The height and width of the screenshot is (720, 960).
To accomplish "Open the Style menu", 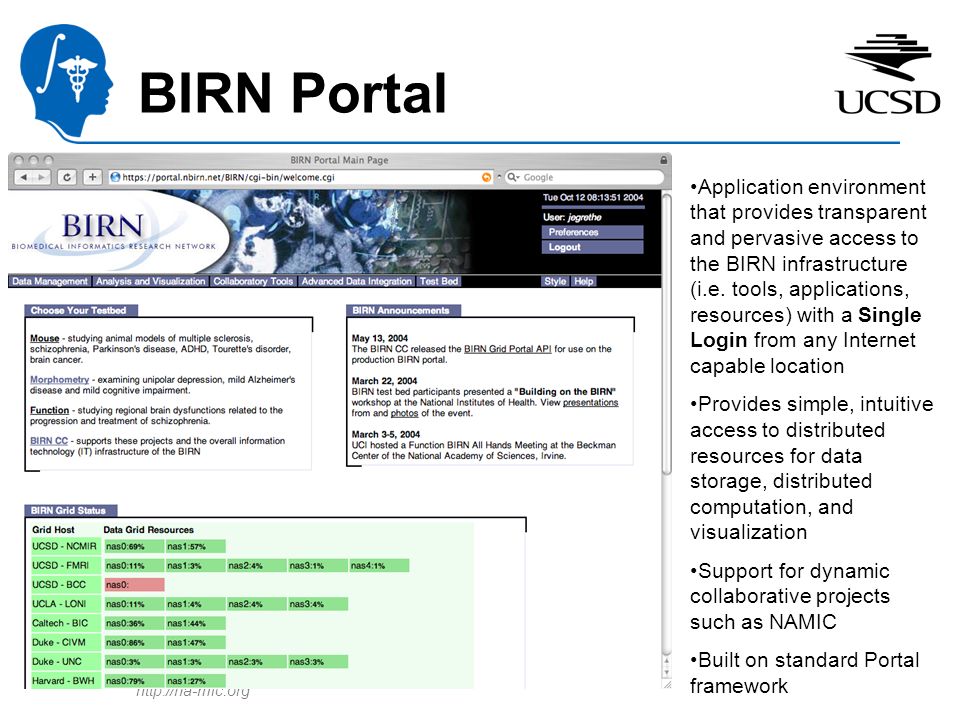I will tap(555, 282).
